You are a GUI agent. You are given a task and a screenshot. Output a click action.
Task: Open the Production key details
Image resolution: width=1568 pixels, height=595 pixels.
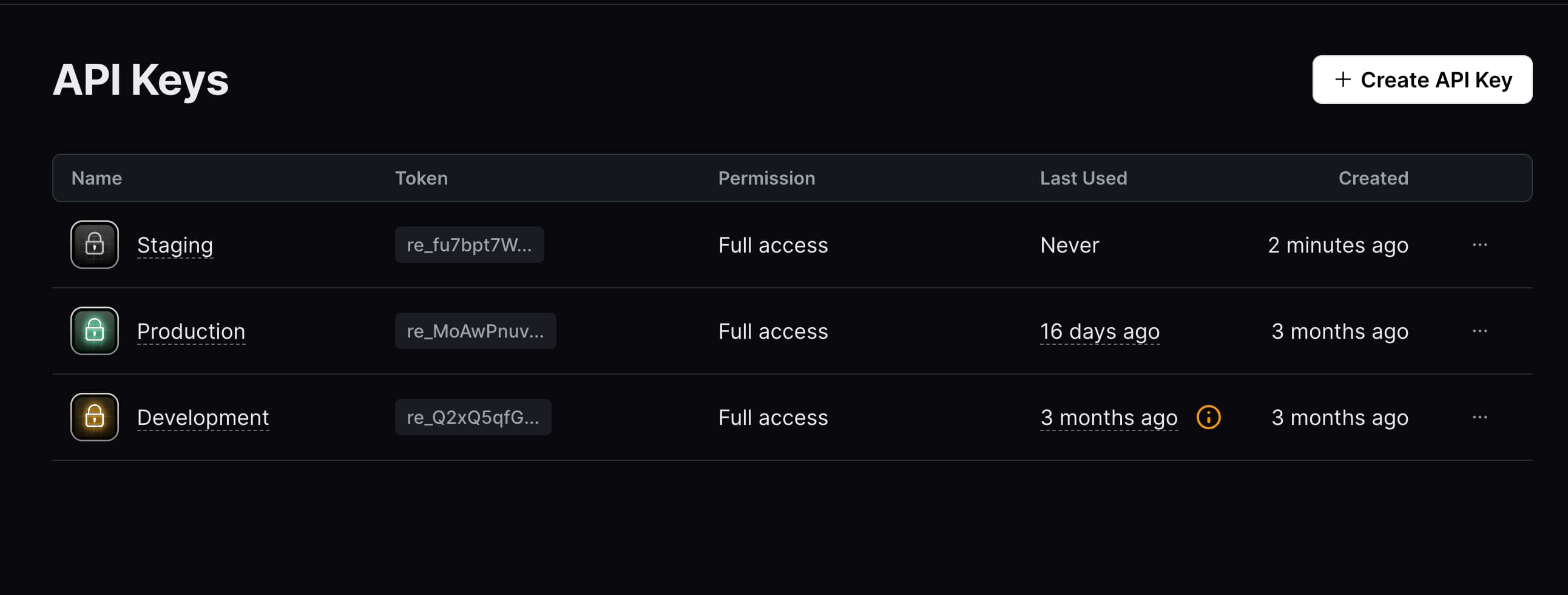(191, 331)
